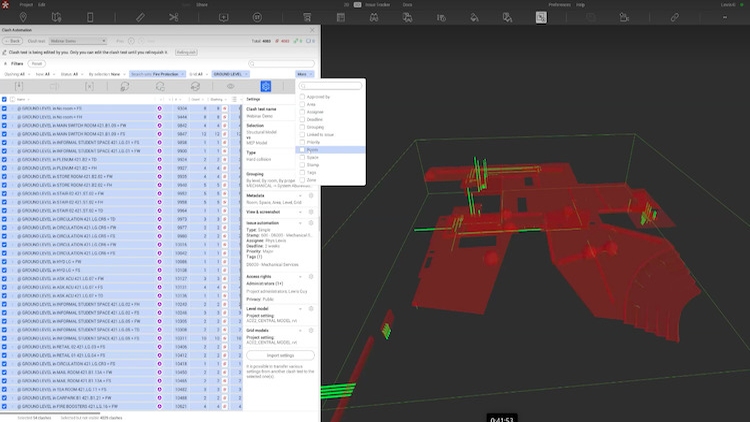Click the highlighted clash tool in top toolbar
Screen dimensions: 750x422
coord(541,17)
